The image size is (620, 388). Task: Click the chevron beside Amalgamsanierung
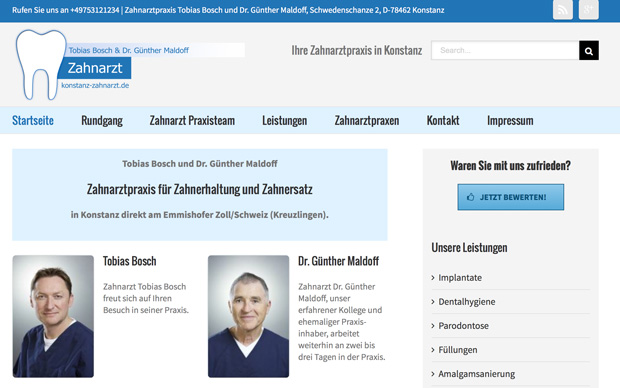tap(433, 374)
